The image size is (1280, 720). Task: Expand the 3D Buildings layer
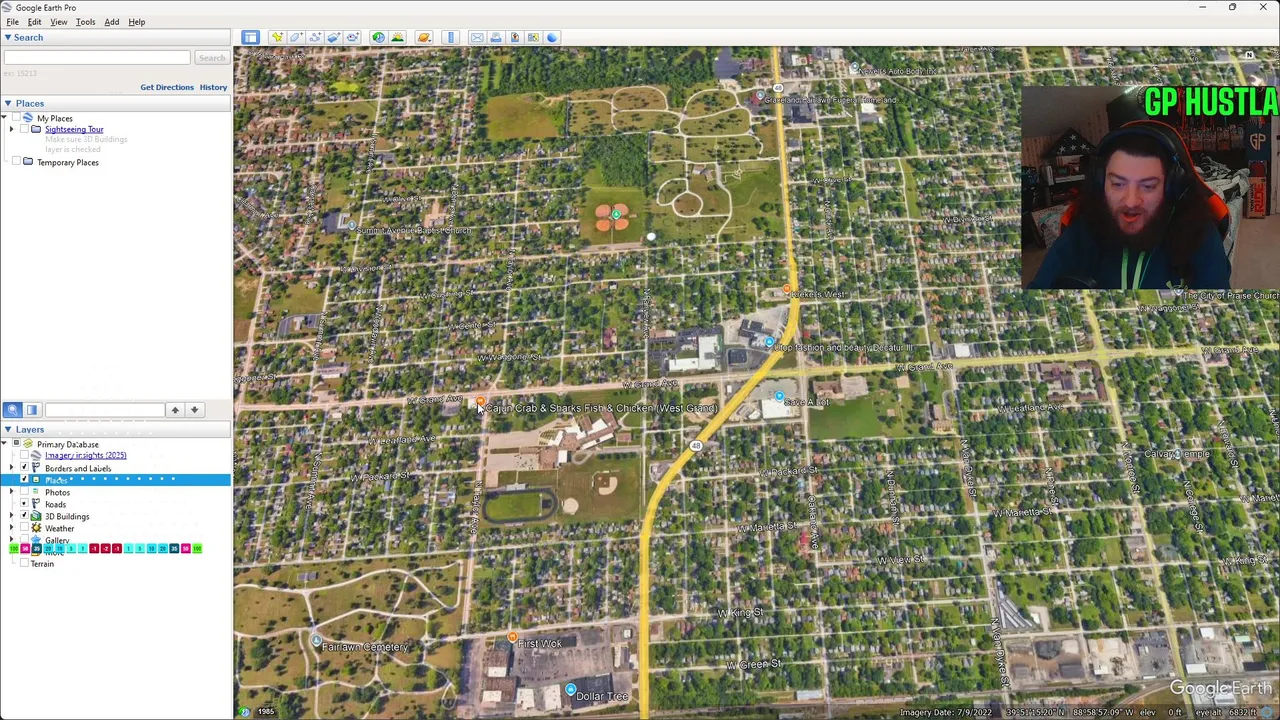12,516
